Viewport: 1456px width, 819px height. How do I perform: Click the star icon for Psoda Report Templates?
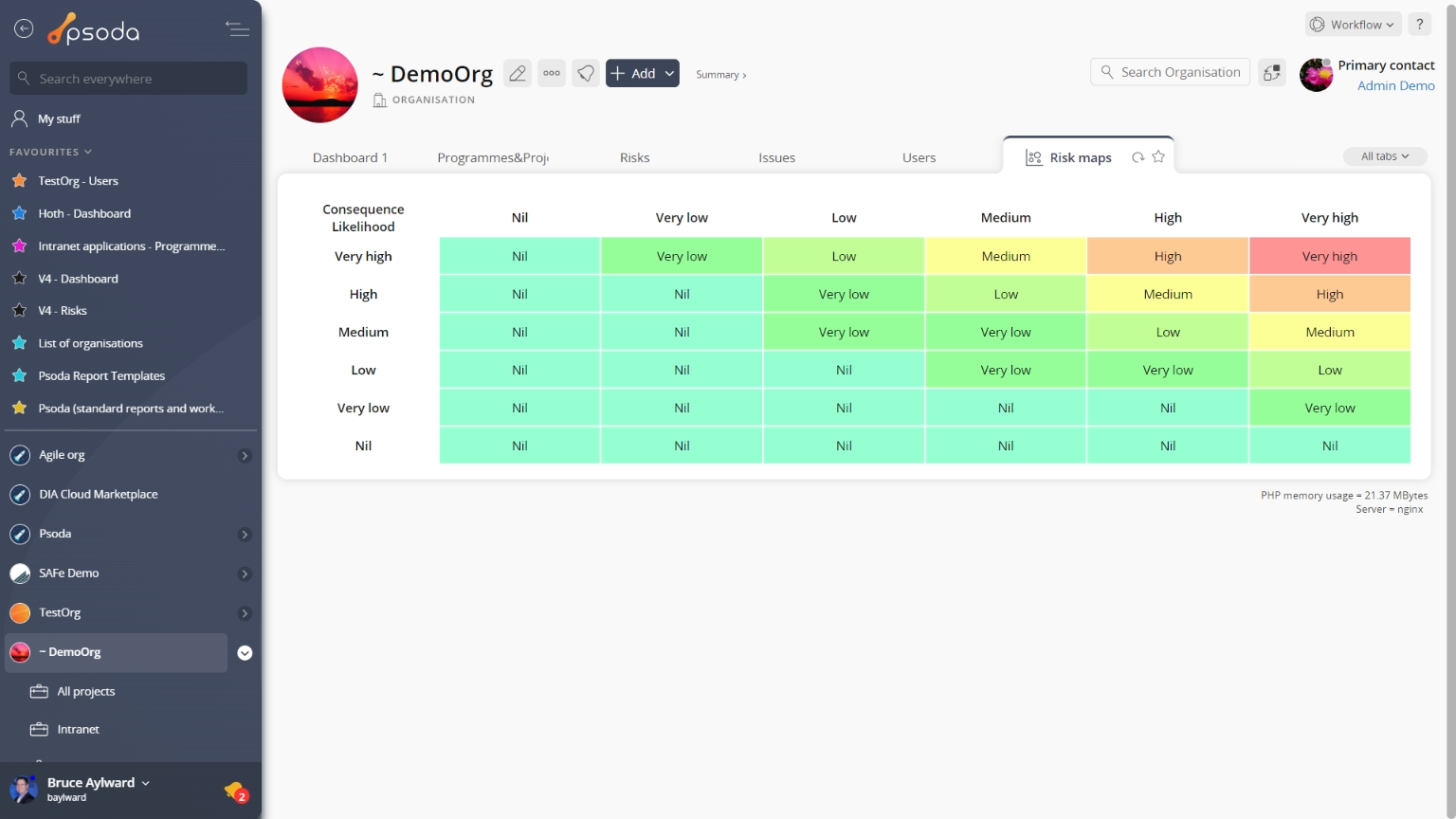click(19, 375)
